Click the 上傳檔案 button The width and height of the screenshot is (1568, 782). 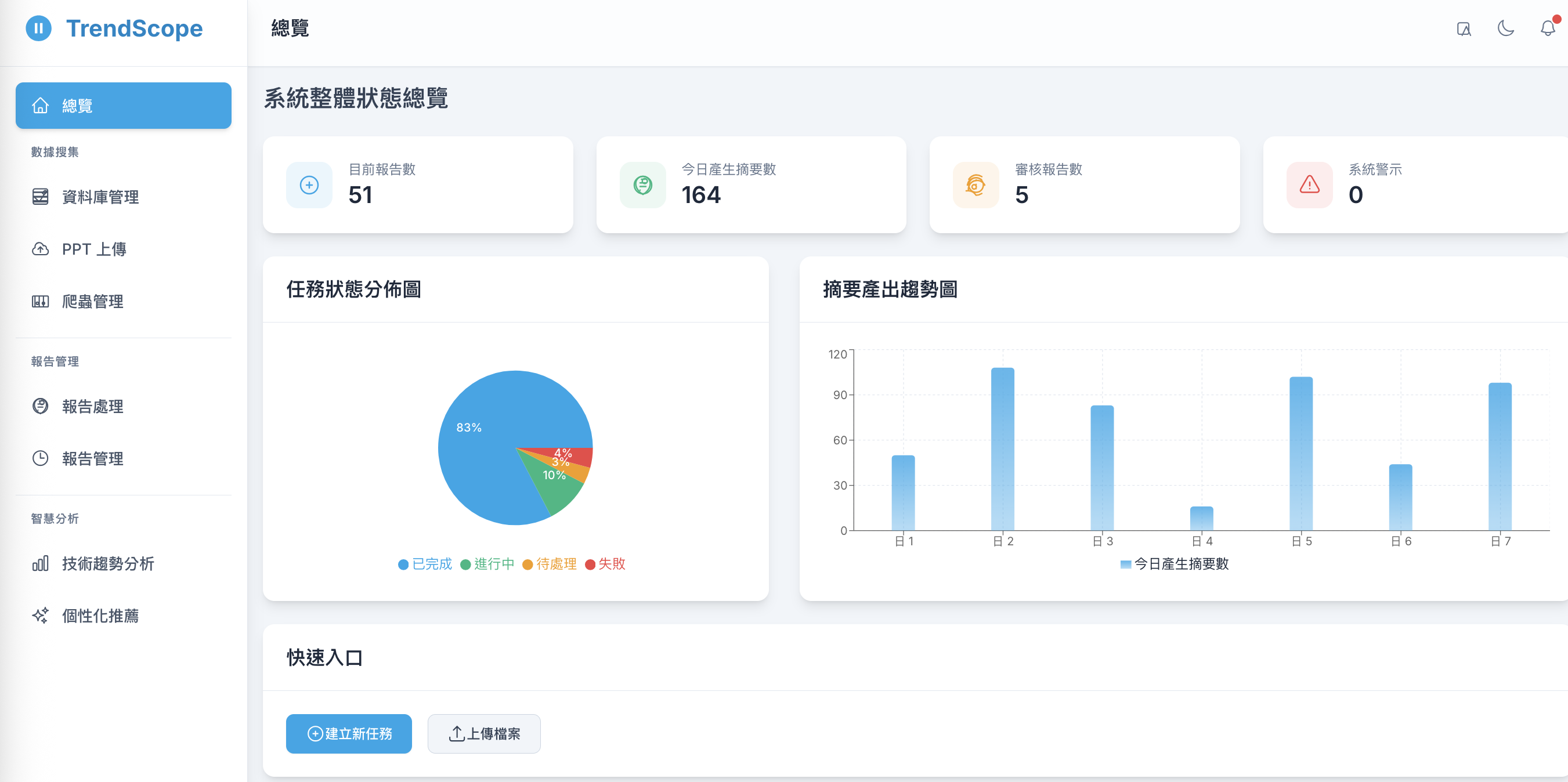click(x=484, y=734)
